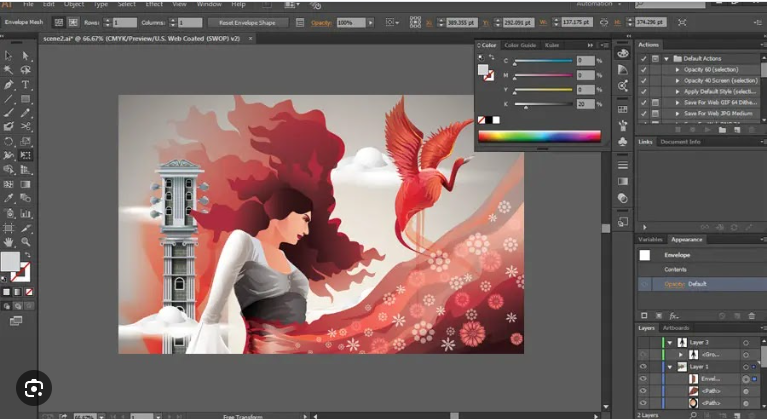The width and height of the screenshot is (767, 419).
Task: Open Google Lens search icon overlay
Action: 34,387
